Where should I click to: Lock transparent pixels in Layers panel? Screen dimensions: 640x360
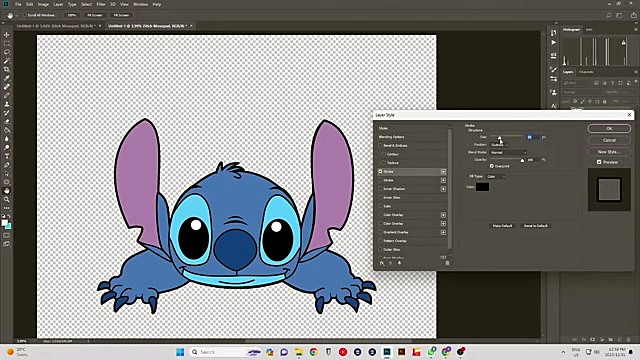575,101
